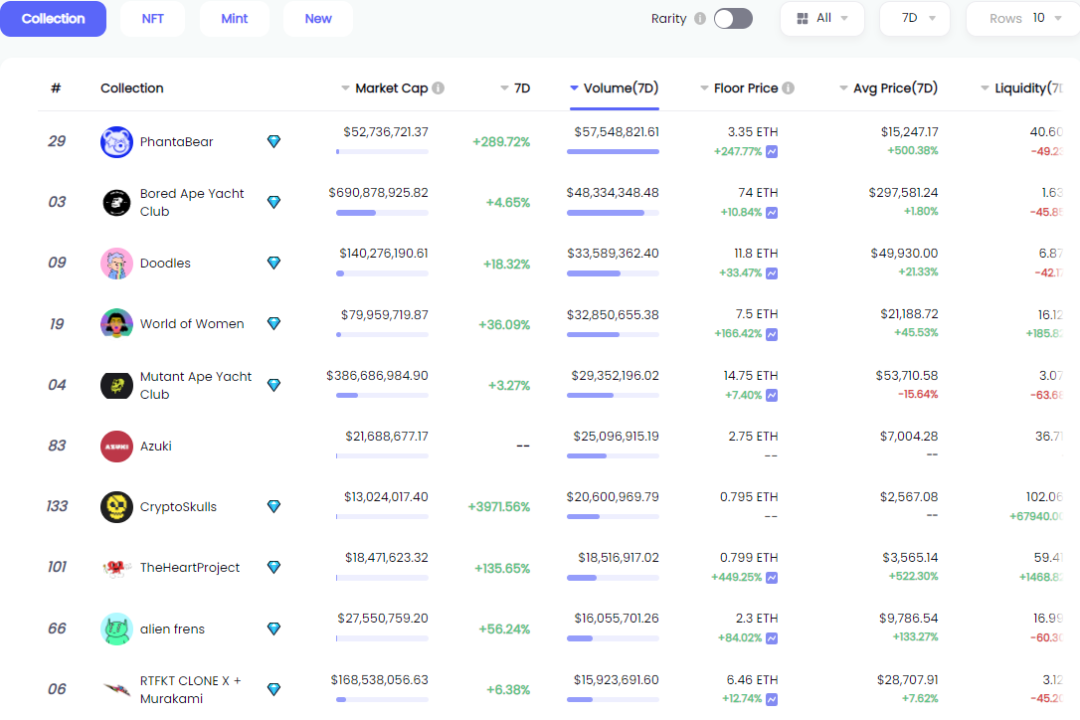Click the PhantaBear collection avatar
The width and height of the screenshot is (1080, 720).
(x=116, y=142)
